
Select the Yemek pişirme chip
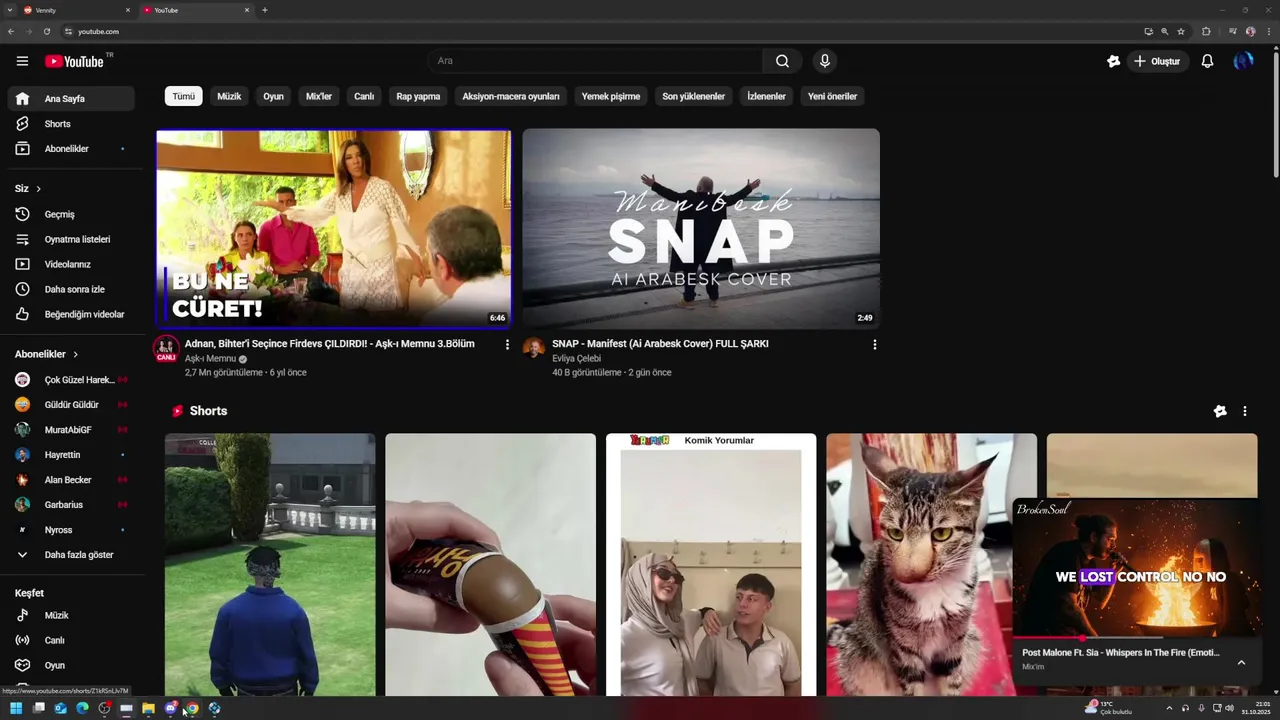click(611, 96)
